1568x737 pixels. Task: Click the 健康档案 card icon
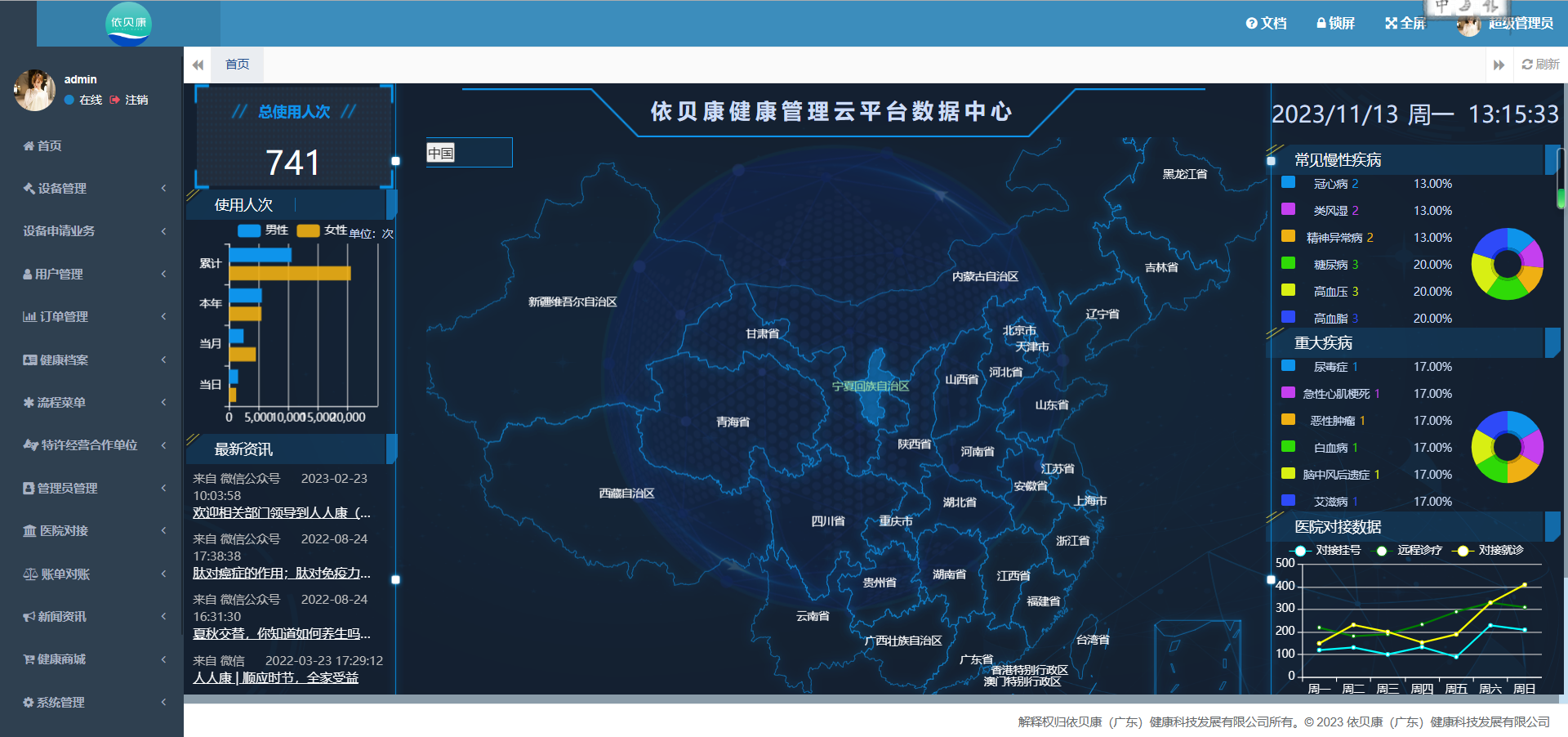coord(29,360)
